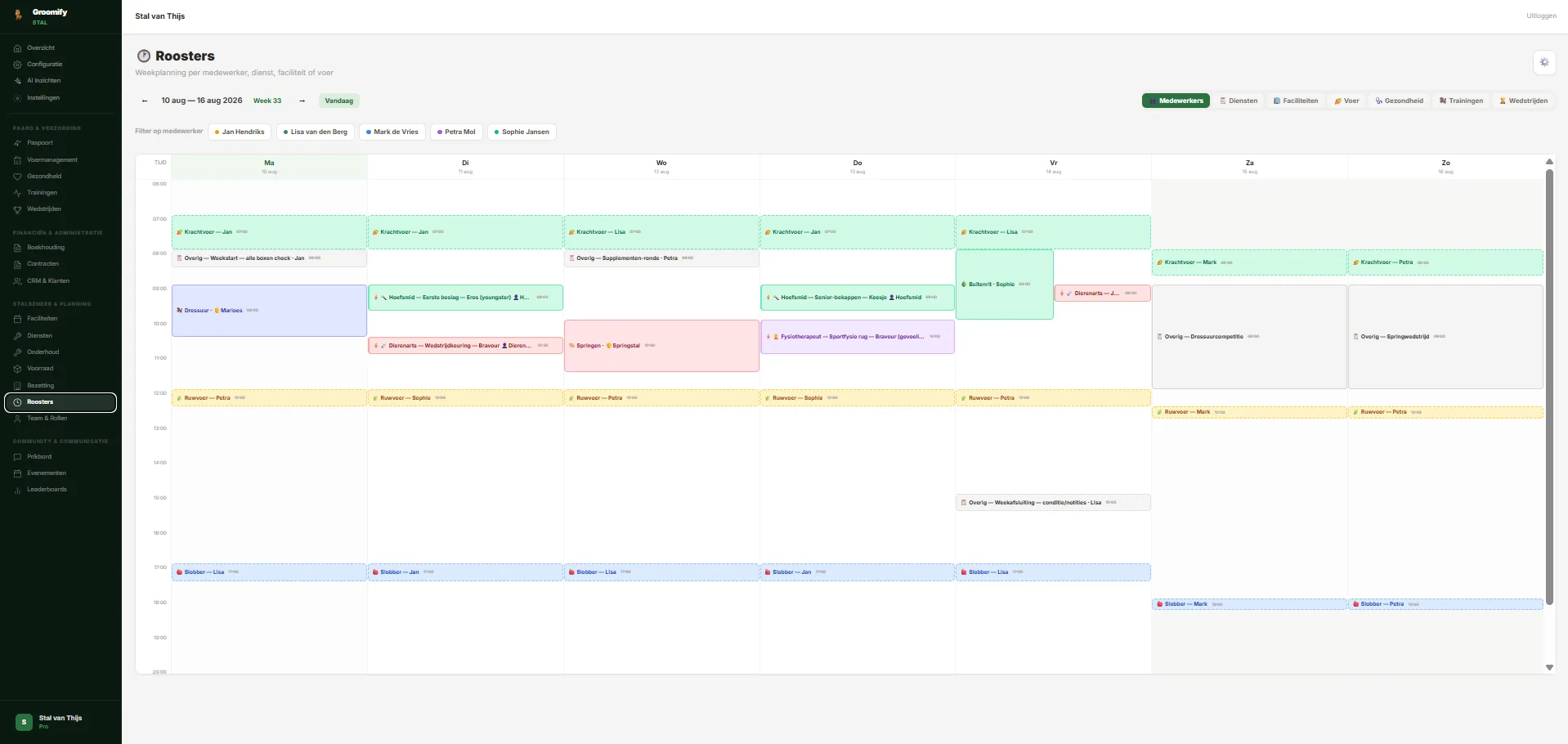Click the Leaderboards chart icon
The image size is (1568, 744).
click(x=17, y=490)
